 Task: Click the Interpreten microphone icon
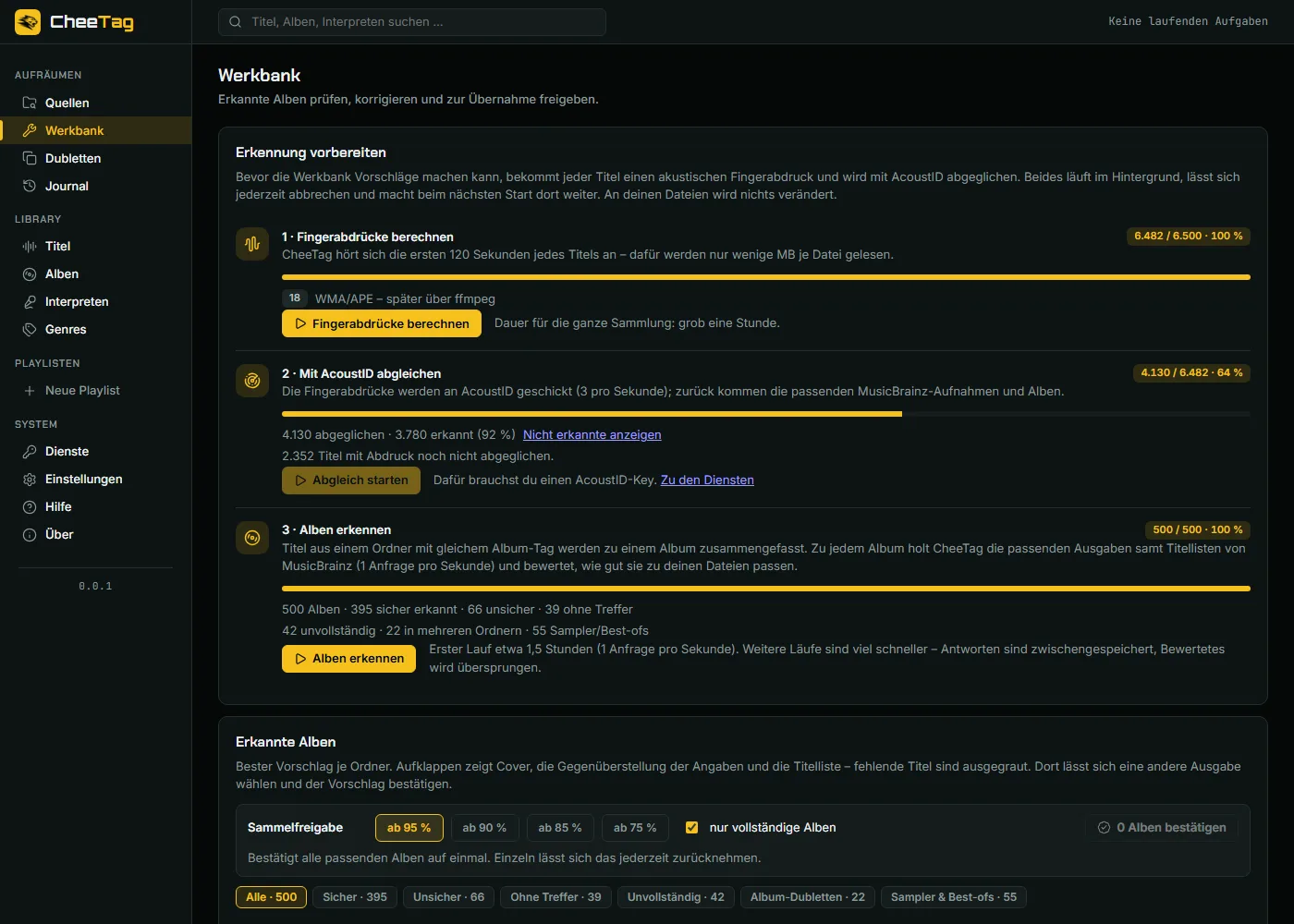pos(30,301)
